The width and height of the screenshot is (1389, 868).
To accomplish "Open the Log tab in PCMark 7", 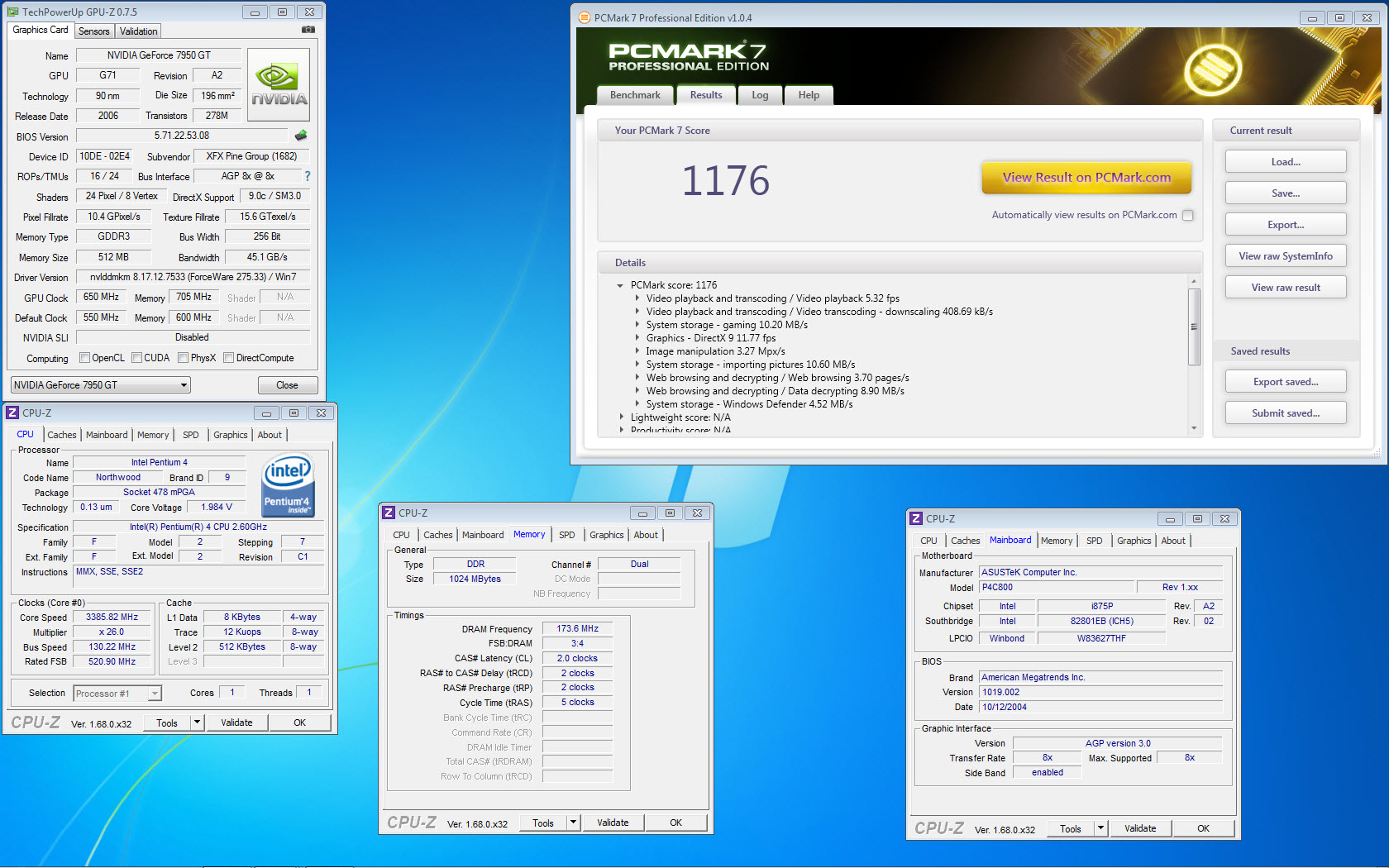I will pos(760,95).
